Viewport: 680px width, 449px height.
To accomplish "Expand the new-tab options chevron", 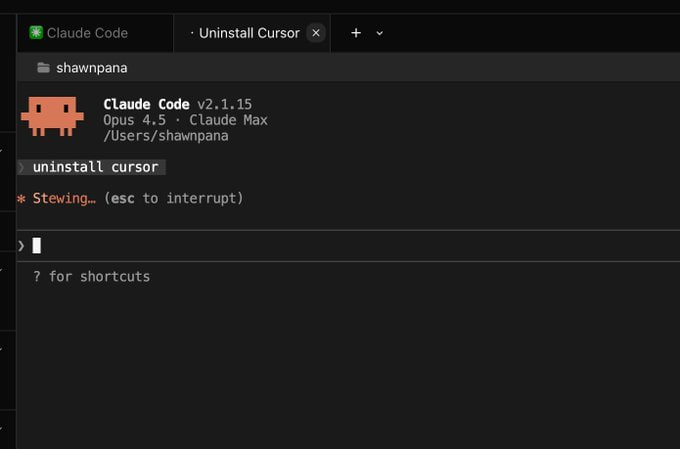I will coord(379,33).
